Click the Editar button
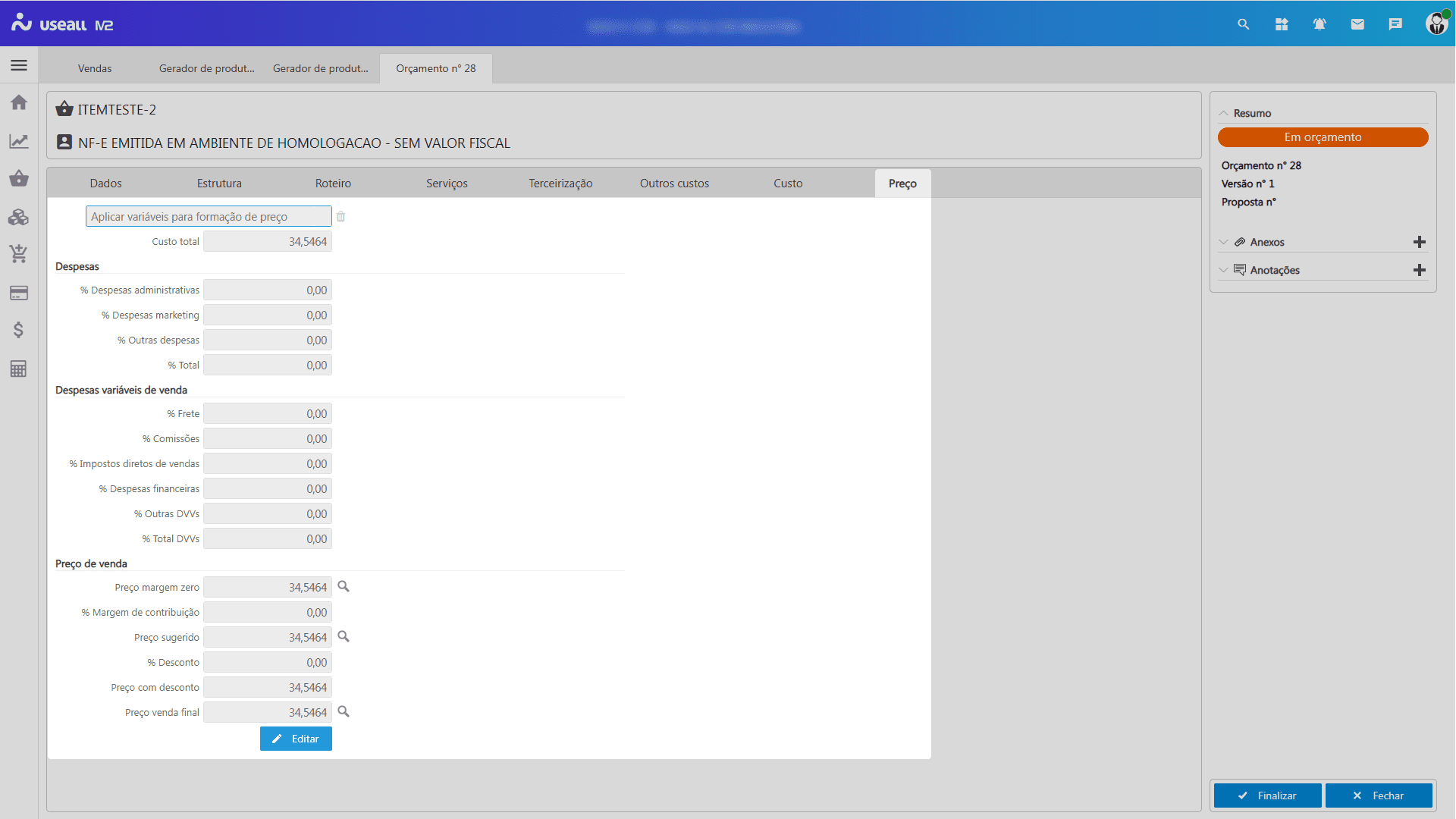Image resolution: width=1456 pixels, height=819 pixels. 296,739
